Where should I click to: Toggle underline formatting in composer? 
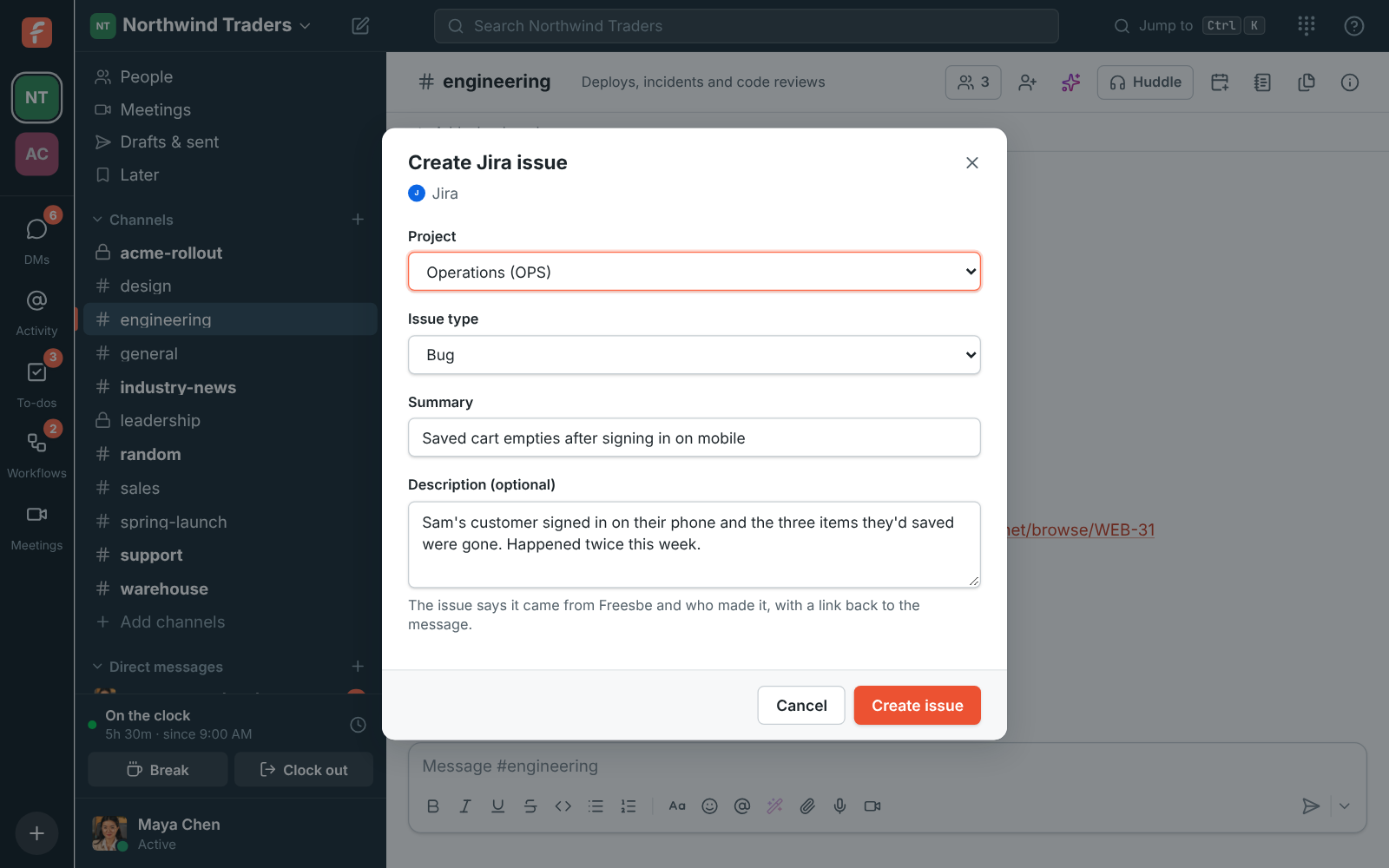pyautogui.click(x=497, y=806)
